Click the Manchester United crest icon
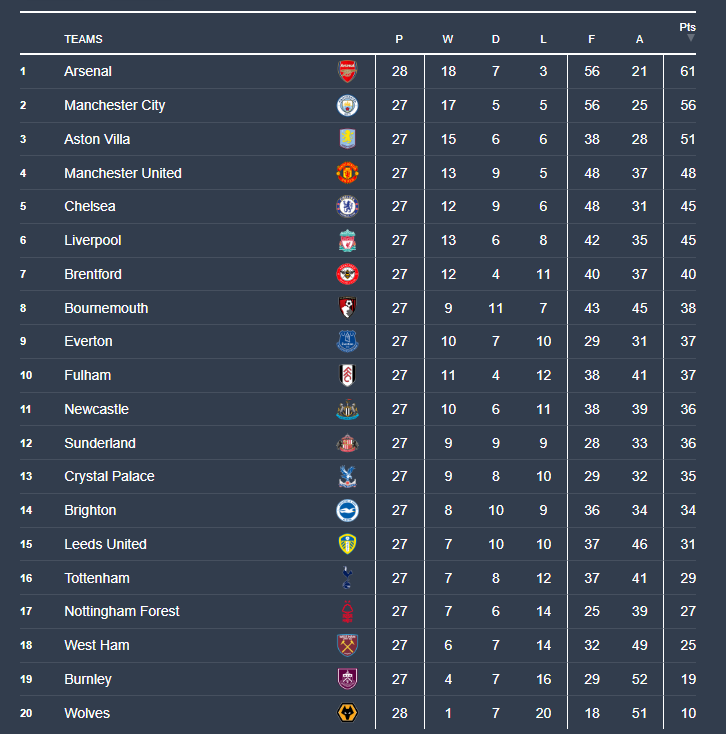Screen dimensions: 726x734 pyautogui.click(x=347, y=173)
